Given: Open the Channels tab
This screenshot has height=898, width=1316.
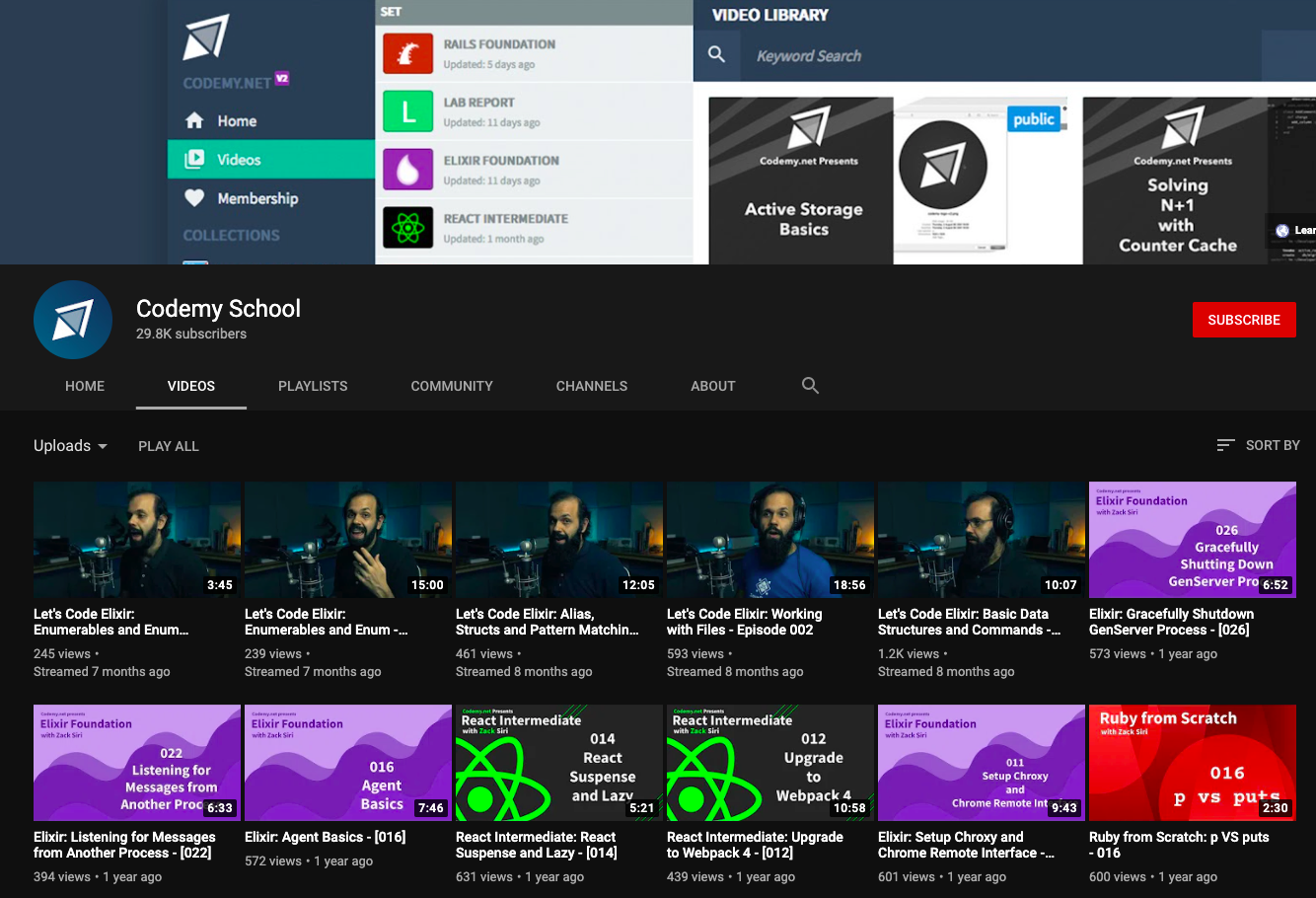Looking at the screenshot, I should coord(592,386).
